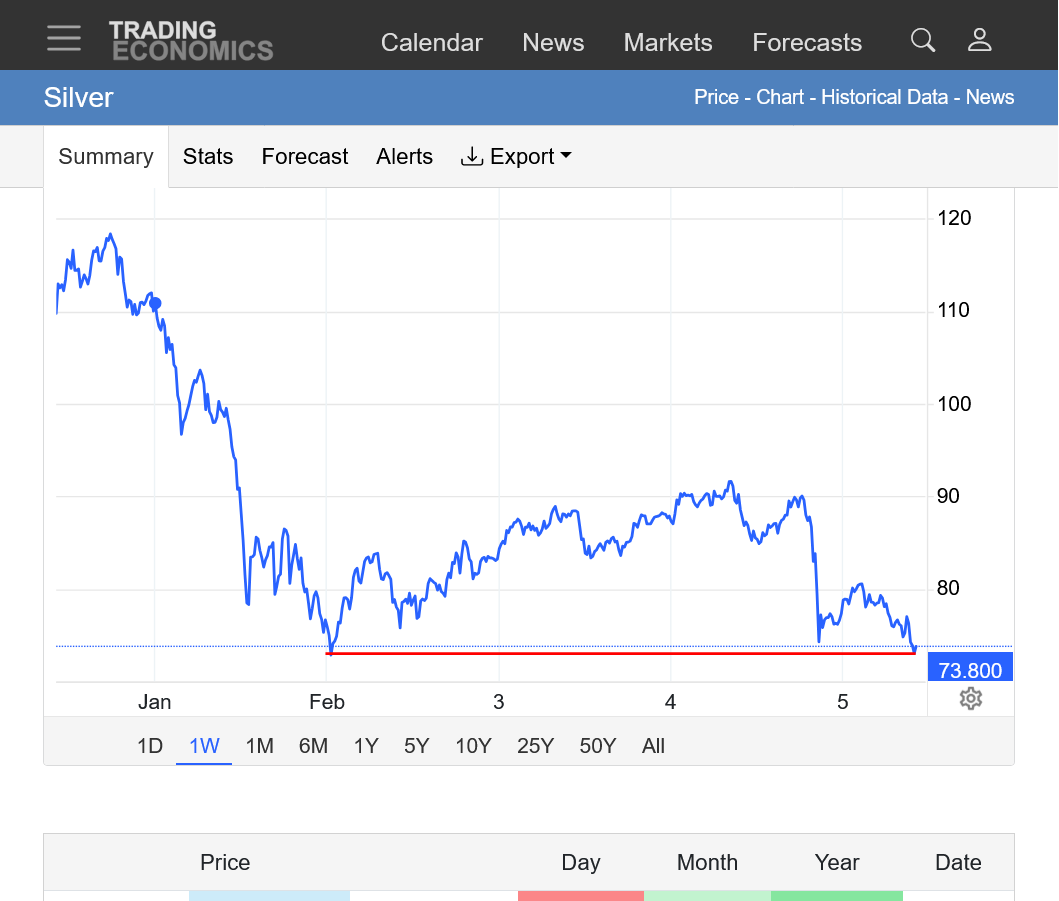Open the Forecast tab

[305, 157]
